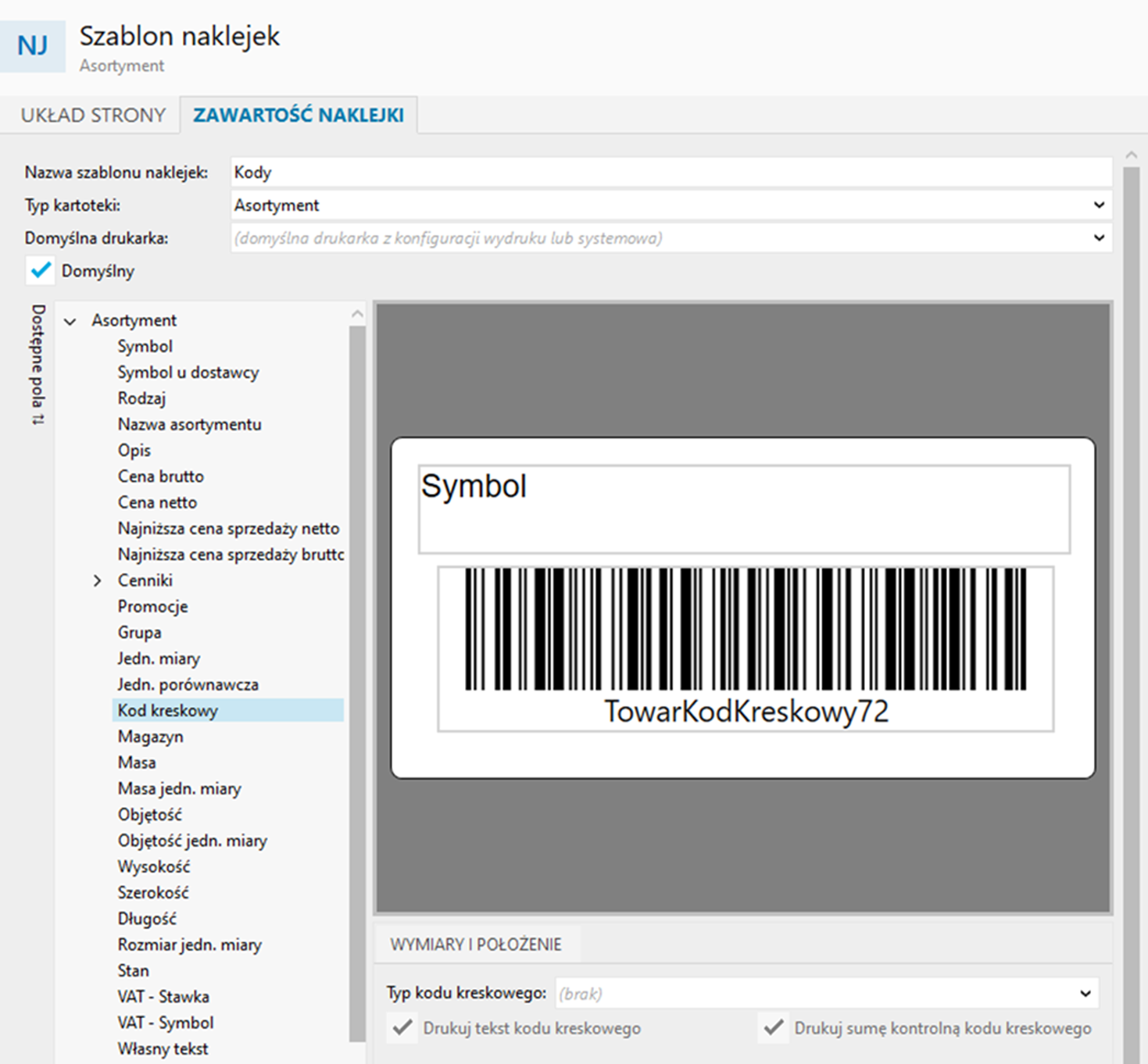
Task: Select the Długość field
Action: [148, 919]
